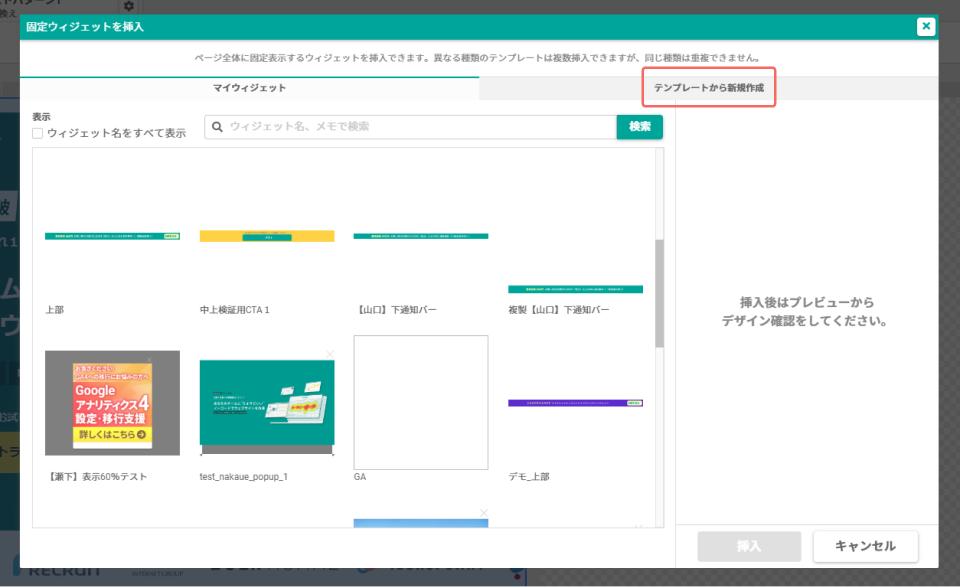The image size is (960, 587).
Task: Click the 検索 button
Action: pyautogui.click(x=639, y=127)
